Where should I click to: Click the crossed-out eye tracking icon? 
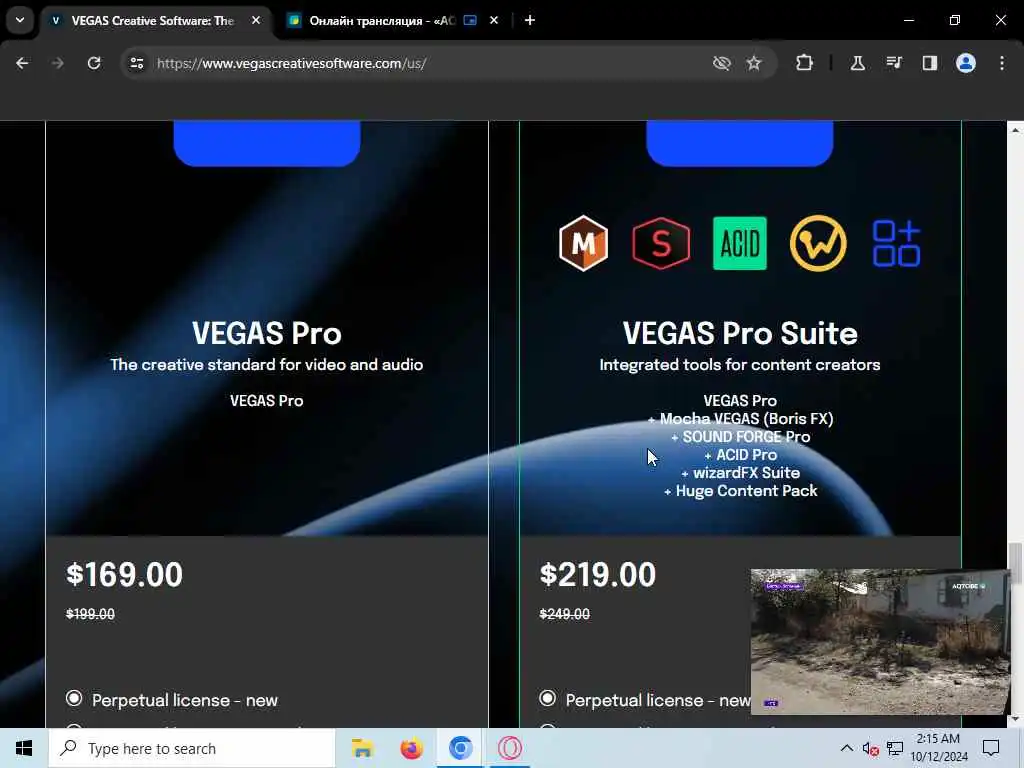click(722, 63)
